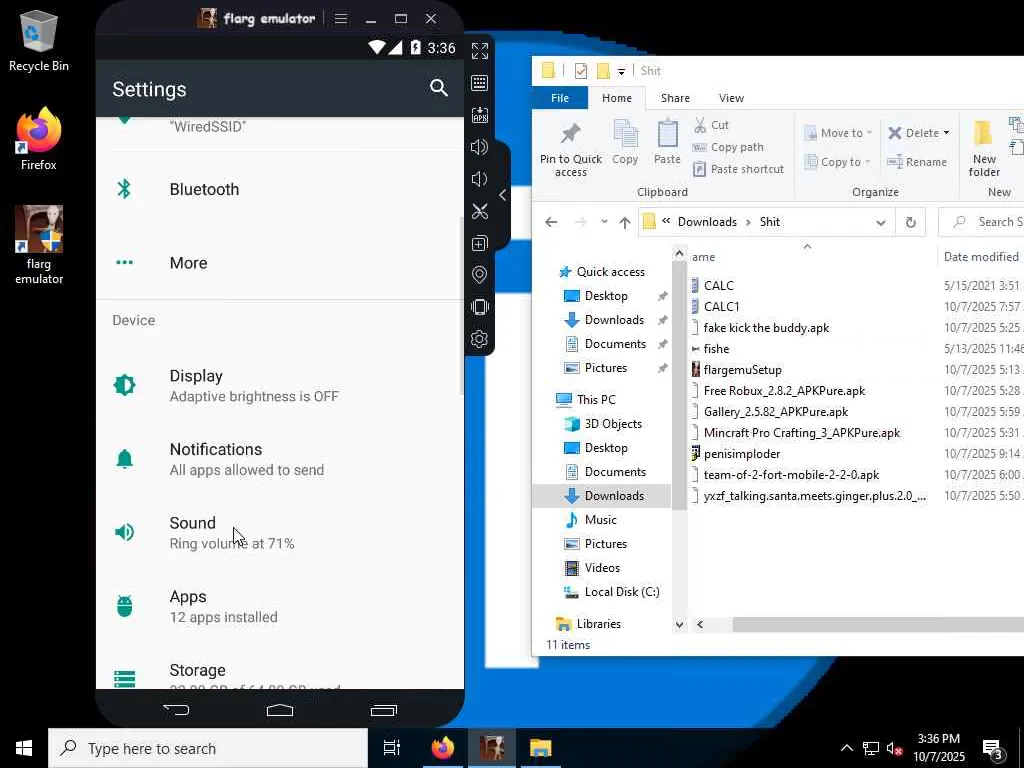Lower volume with the emulator volume-down icon
1024x768 pixels.
pyautogui.click(x=479, y=179)
